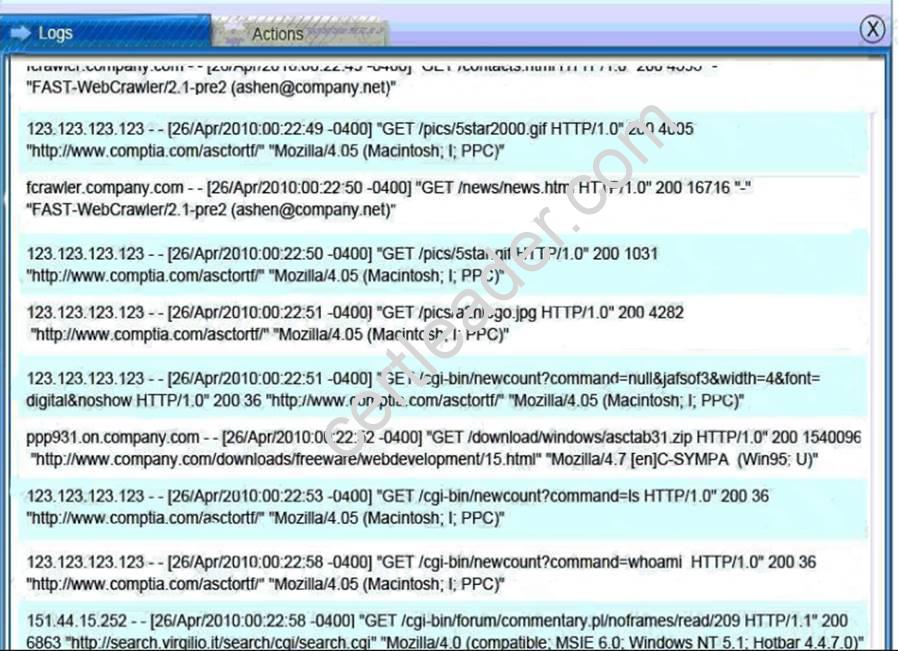Select the news.html fcrawler log entry

300,196
